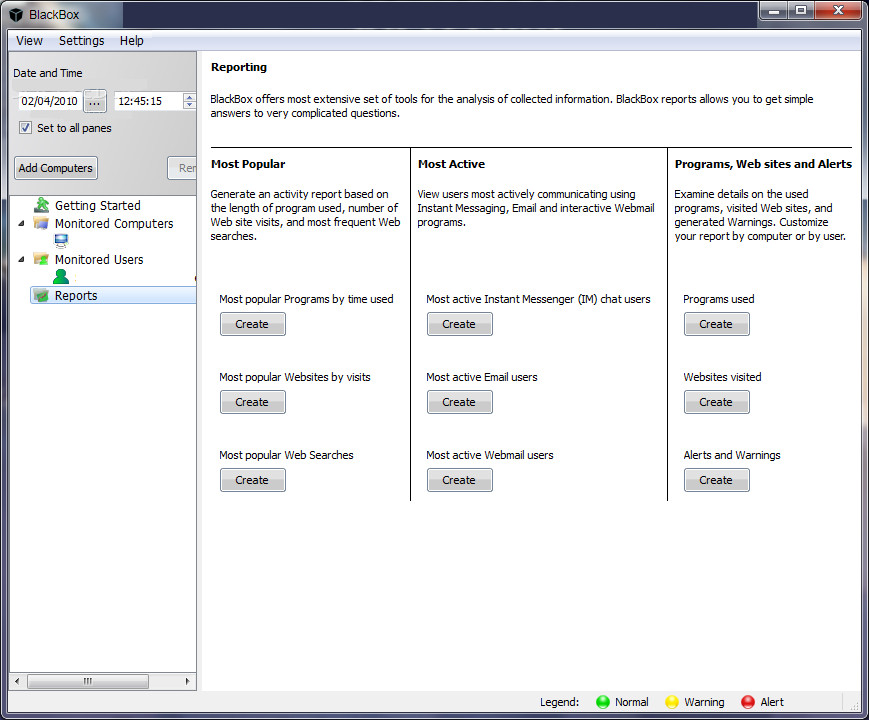Click the 'Most Popular' column heading

point(248,164)
